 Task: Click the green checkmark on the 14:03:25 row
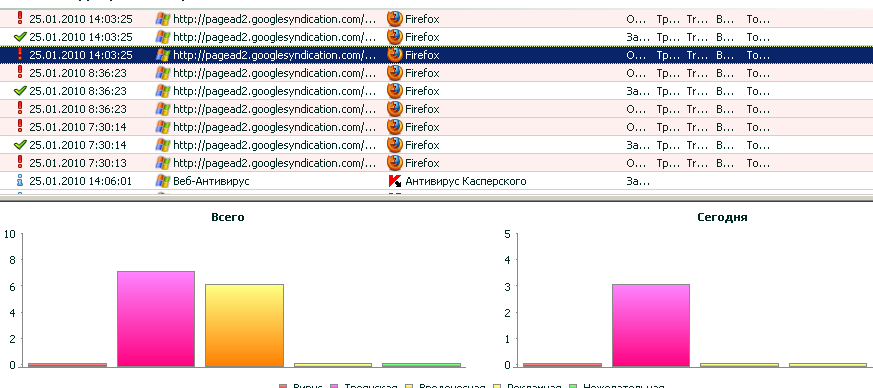click(x=21, y=37)
